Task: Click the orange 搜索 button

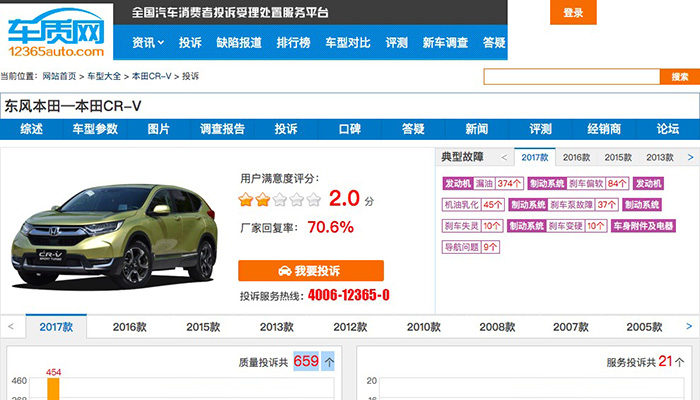Action: [x=680, y=77]
